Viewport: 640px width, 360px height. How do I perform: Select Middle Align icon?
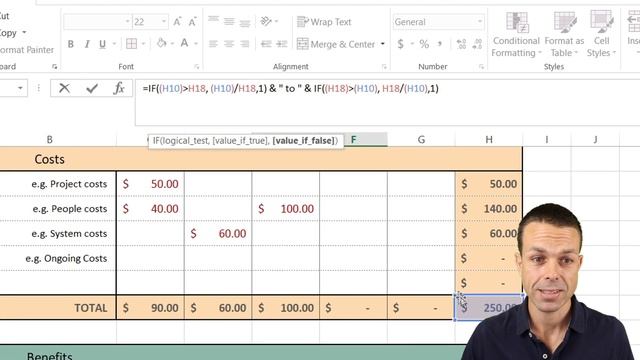coord(229,21)
